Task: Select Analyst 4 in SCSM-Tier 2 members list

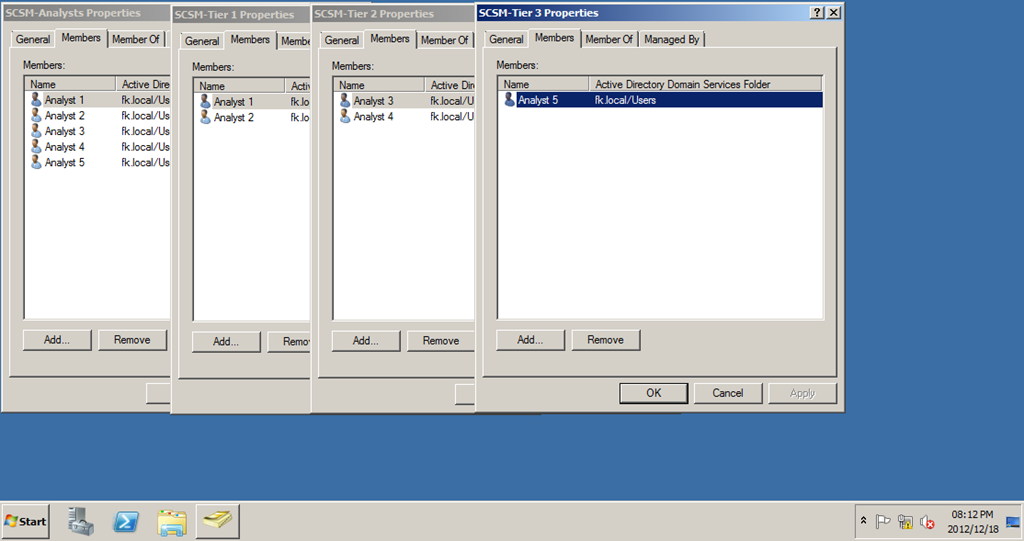Action: [x=373, y=117]
